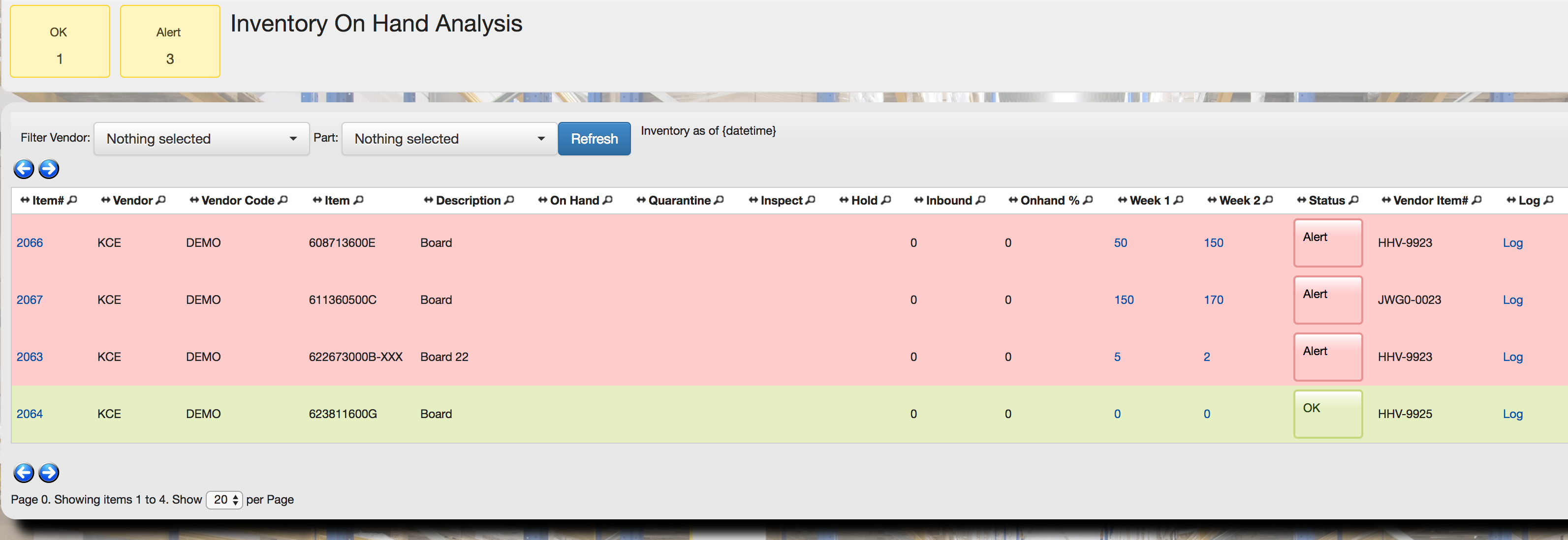Open item number 2067 link

tap(30, 300)
